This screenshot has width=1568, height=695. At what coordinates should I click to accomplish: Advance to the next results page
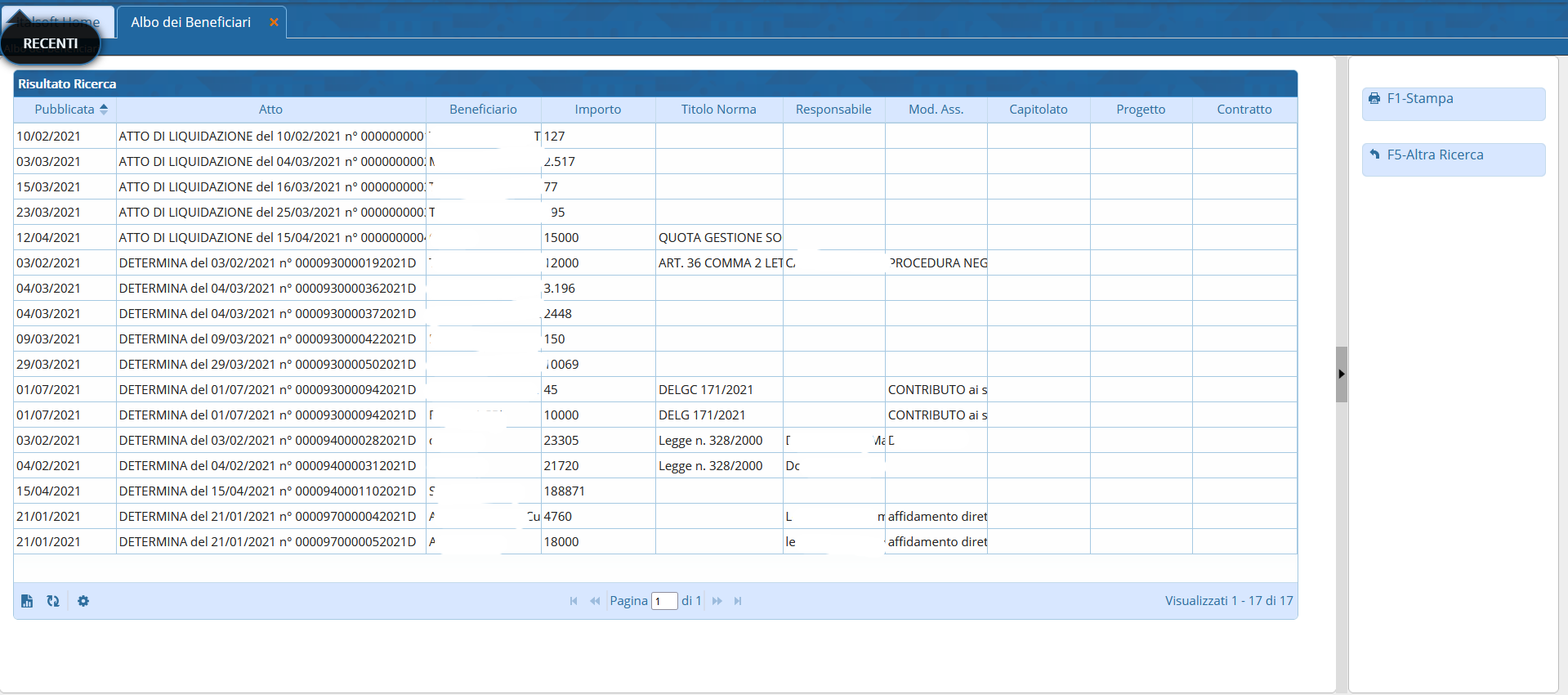[x=717, y=601]
